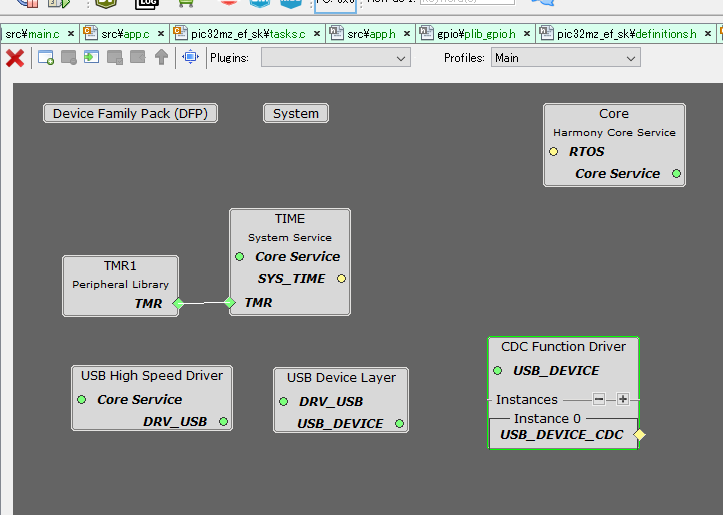
Task: Click green diamond on TMR1 block
Action: (x=178, y=303)
